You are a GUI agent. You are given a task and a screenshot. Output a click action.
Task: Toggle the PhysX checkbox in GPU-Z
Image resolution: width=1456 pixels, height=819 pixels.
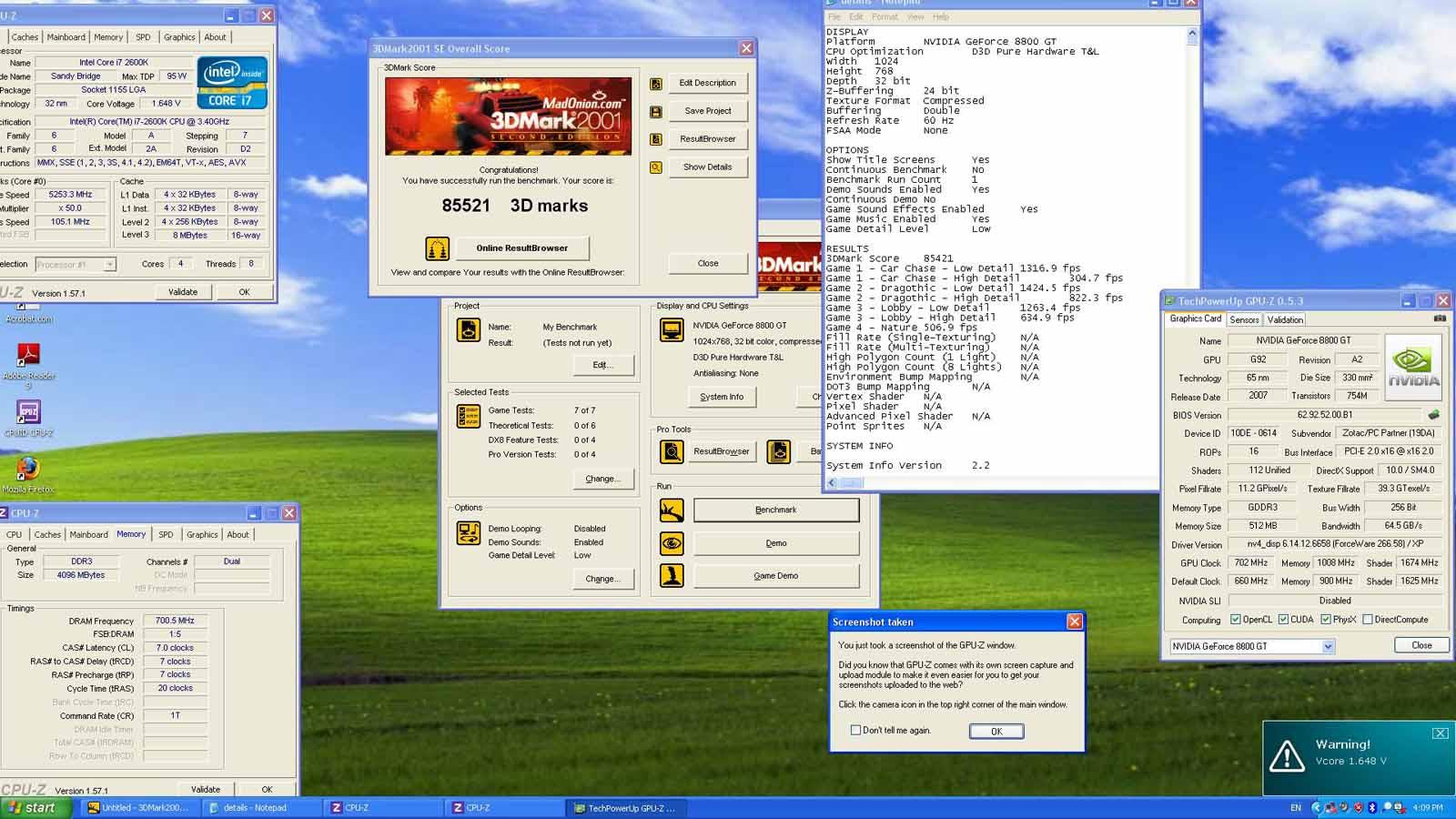coord(1326,620)
